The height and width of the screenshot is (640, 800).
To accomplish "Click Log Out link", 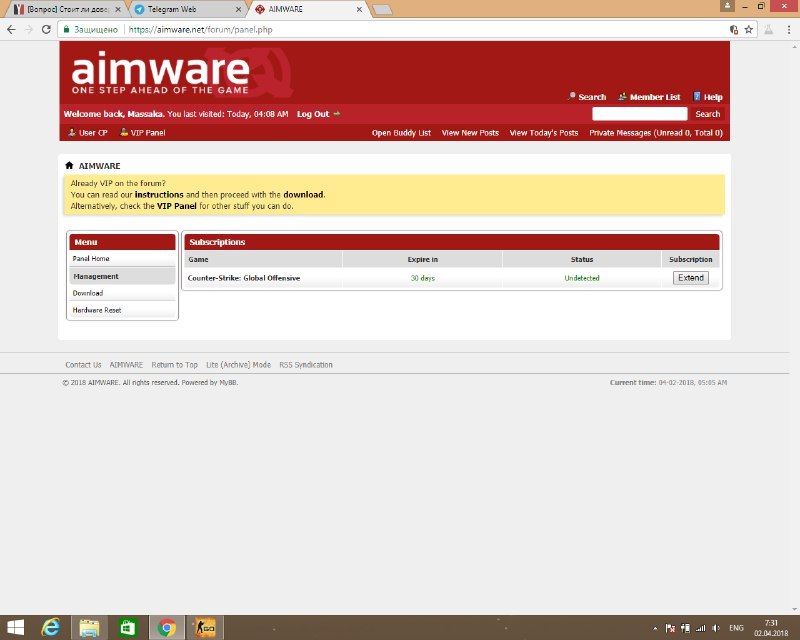I will click(313, 114).
